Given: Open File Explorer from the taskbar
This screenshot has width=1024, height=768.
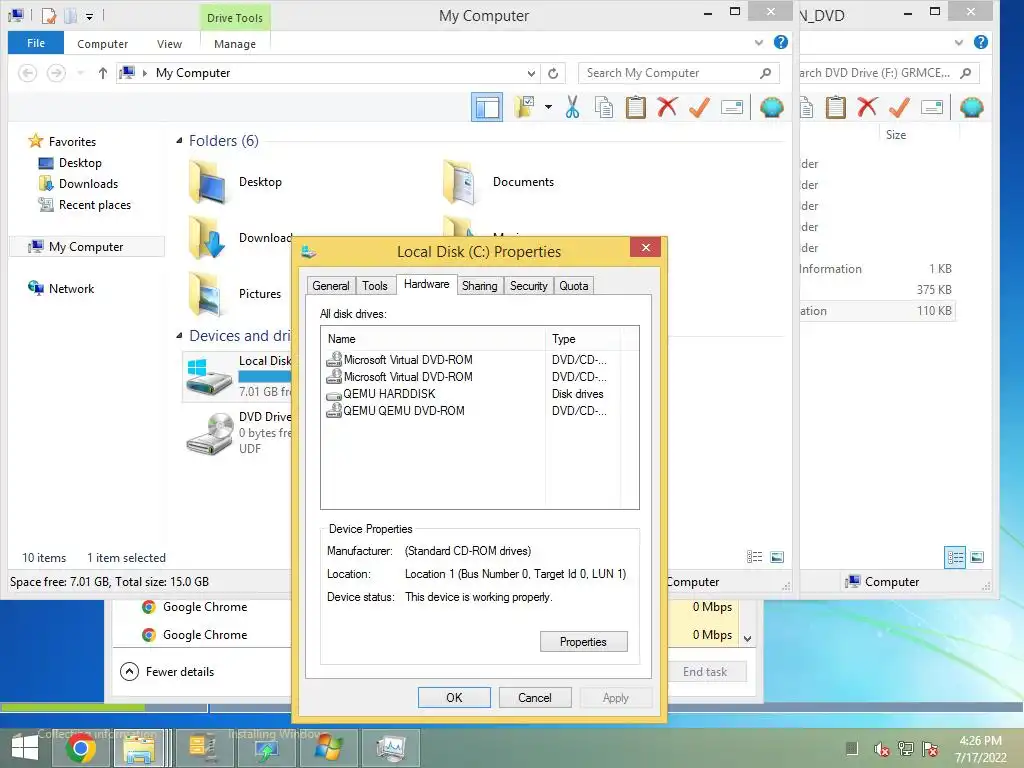Looking at the screenshot, I should tap(139, 748).
